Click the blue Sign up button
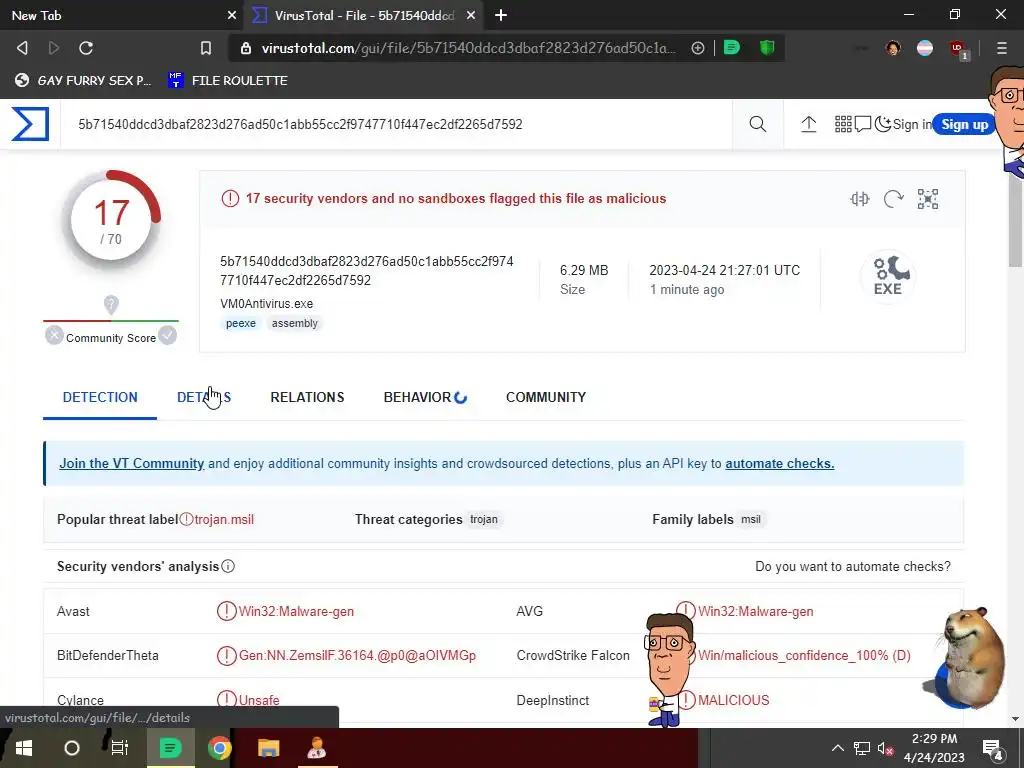Viewport: 1024px width, 768px height. [964, 124]
